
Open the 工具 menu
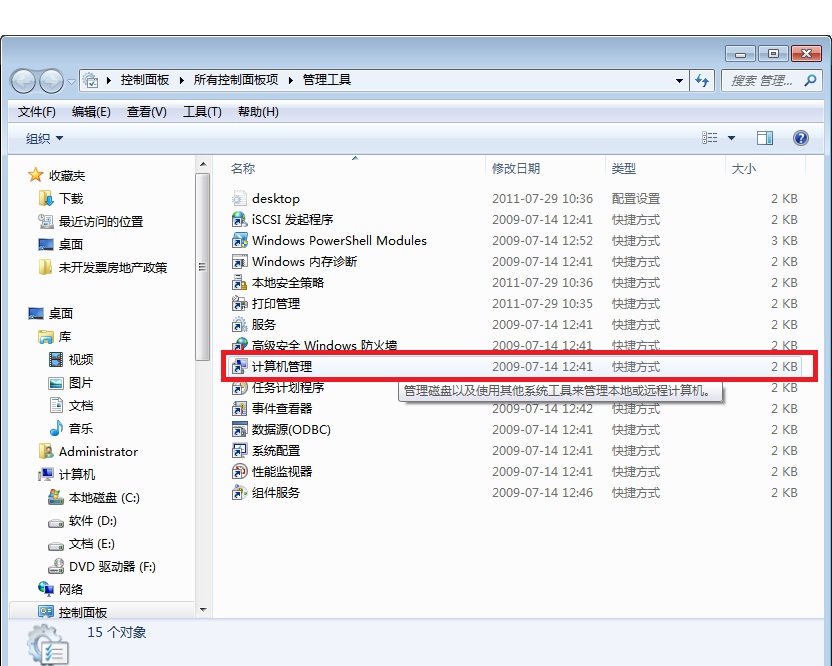tap(202, 111)
